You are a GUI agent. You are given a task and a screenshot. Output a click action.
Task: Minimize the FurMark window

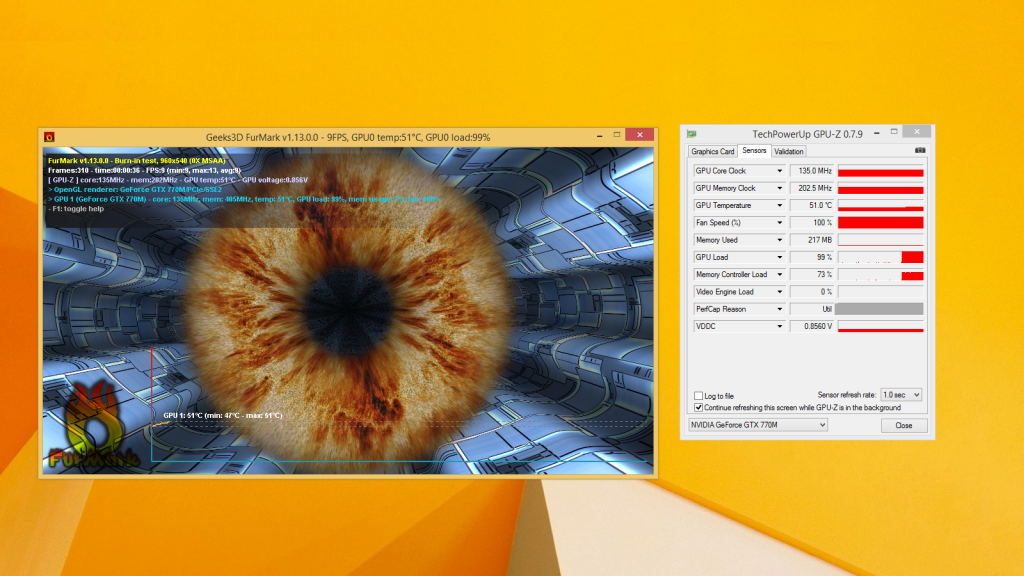pos(600,135)
